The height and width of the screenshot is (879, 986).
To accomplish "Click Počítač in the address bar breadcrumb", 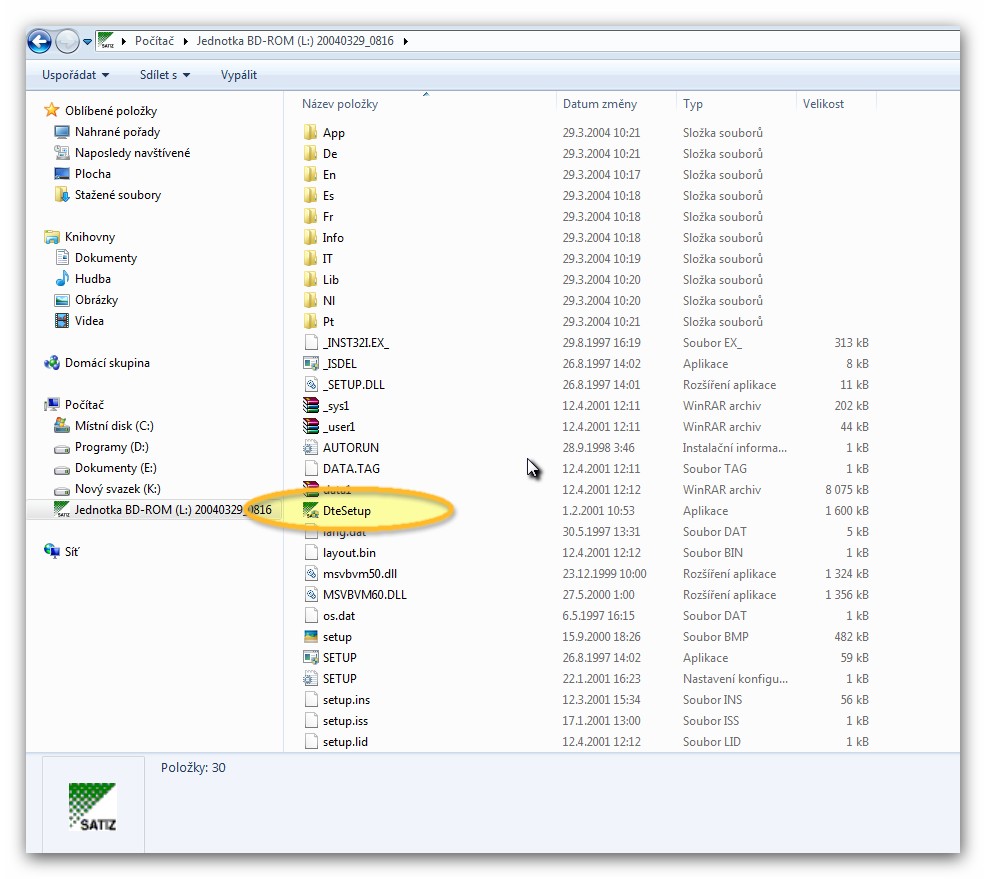I will 154,41.
